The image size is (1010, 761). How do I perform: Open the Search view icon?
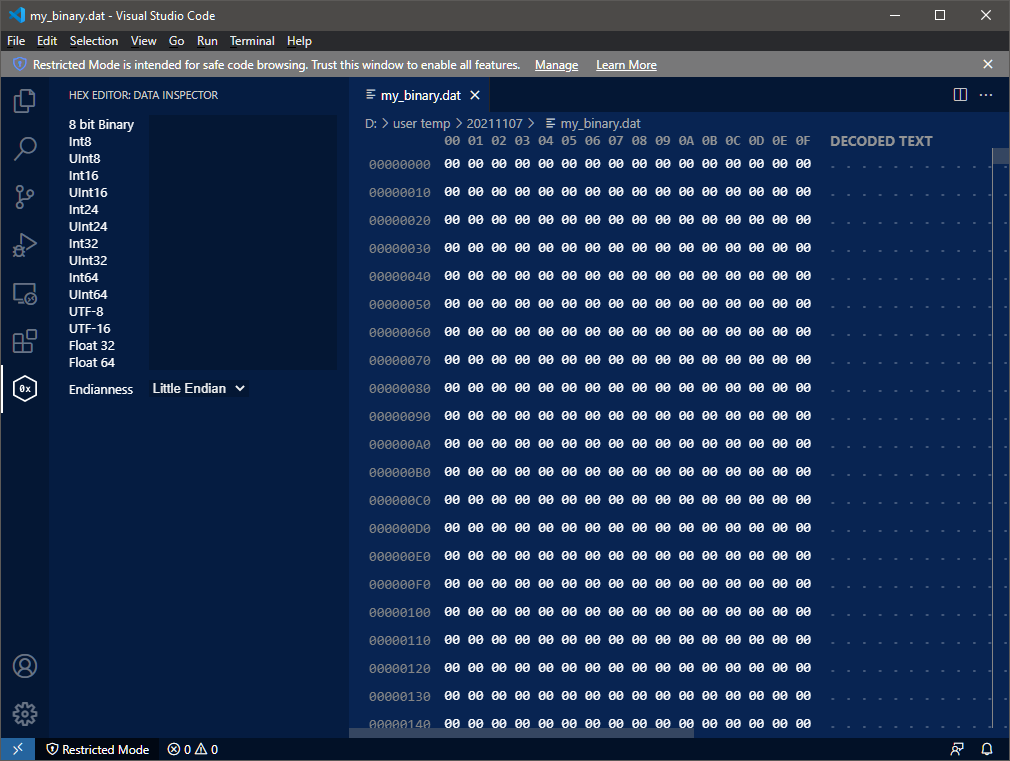[24, 148]
